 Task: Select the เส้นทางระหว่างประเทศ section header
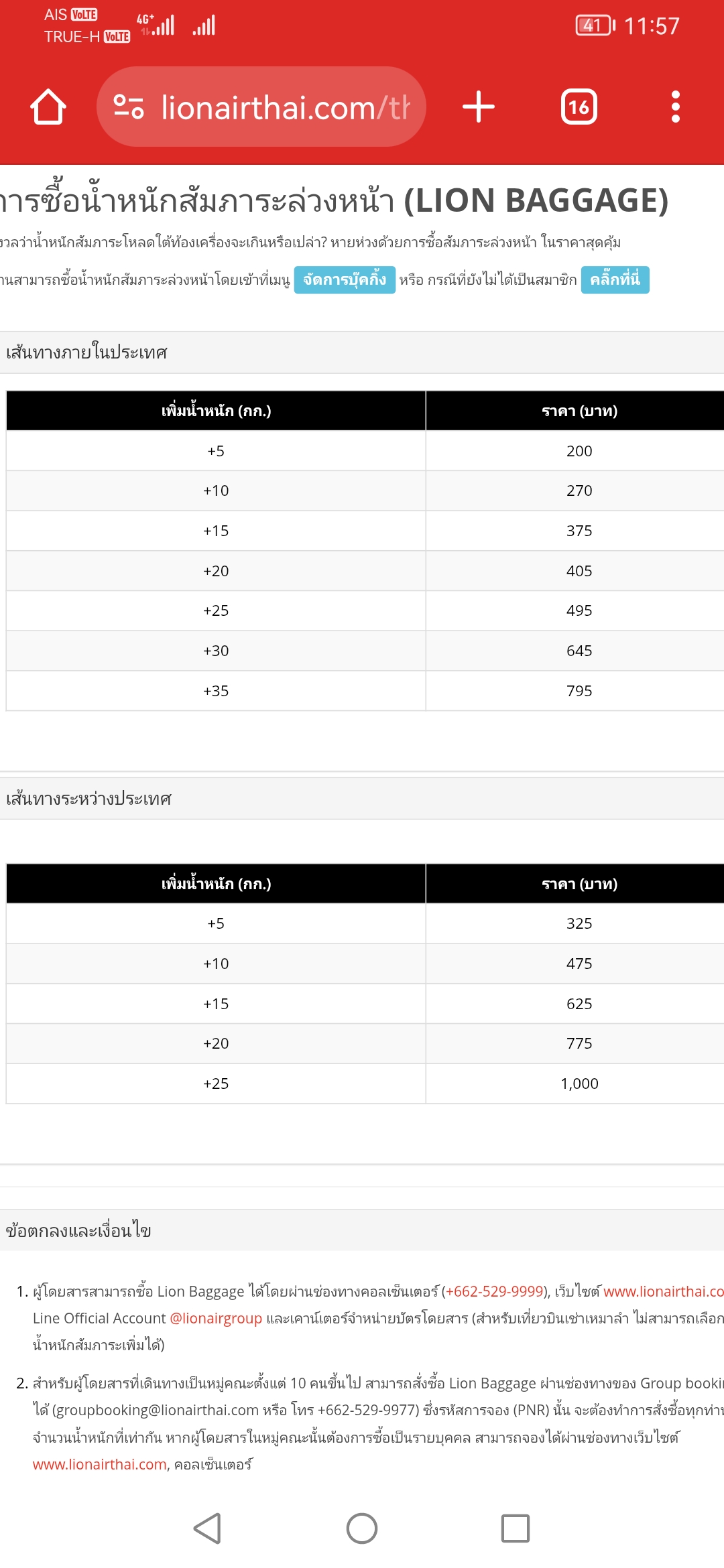tap(362, 799)
